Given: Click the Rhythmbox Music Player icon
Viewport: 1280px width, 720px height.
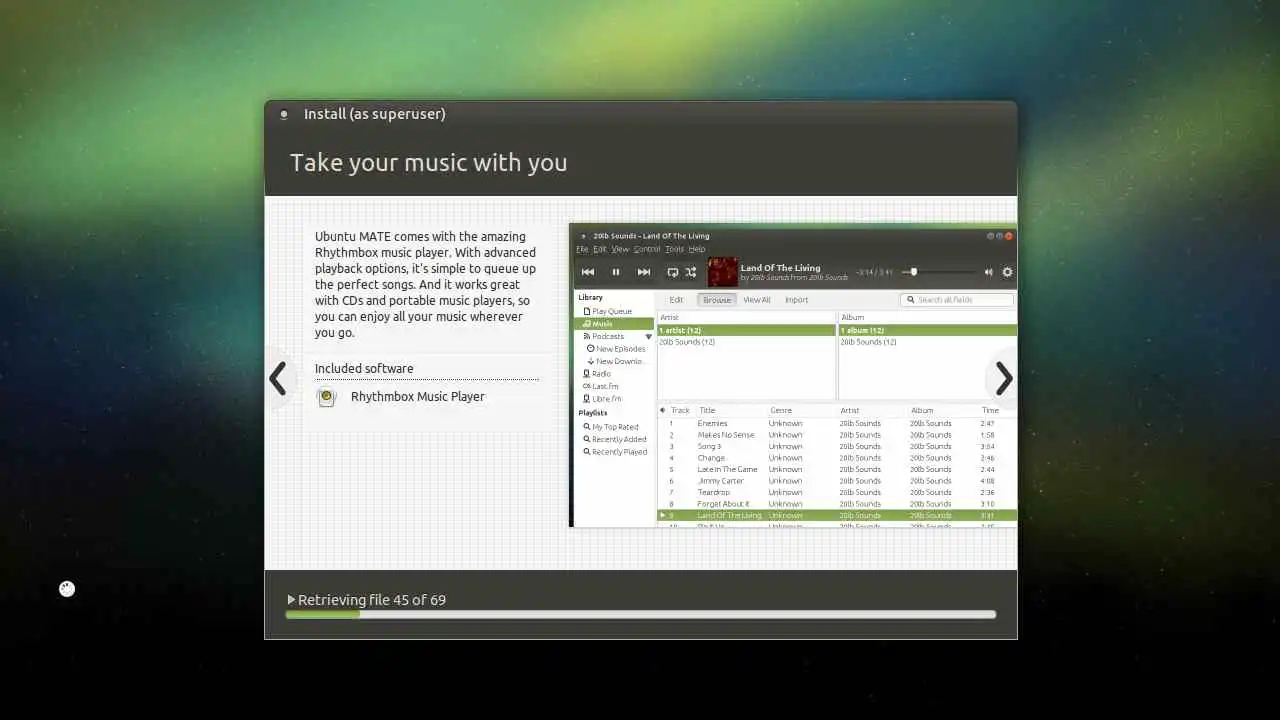Looking at the screenshot, I should coord(326,397).
